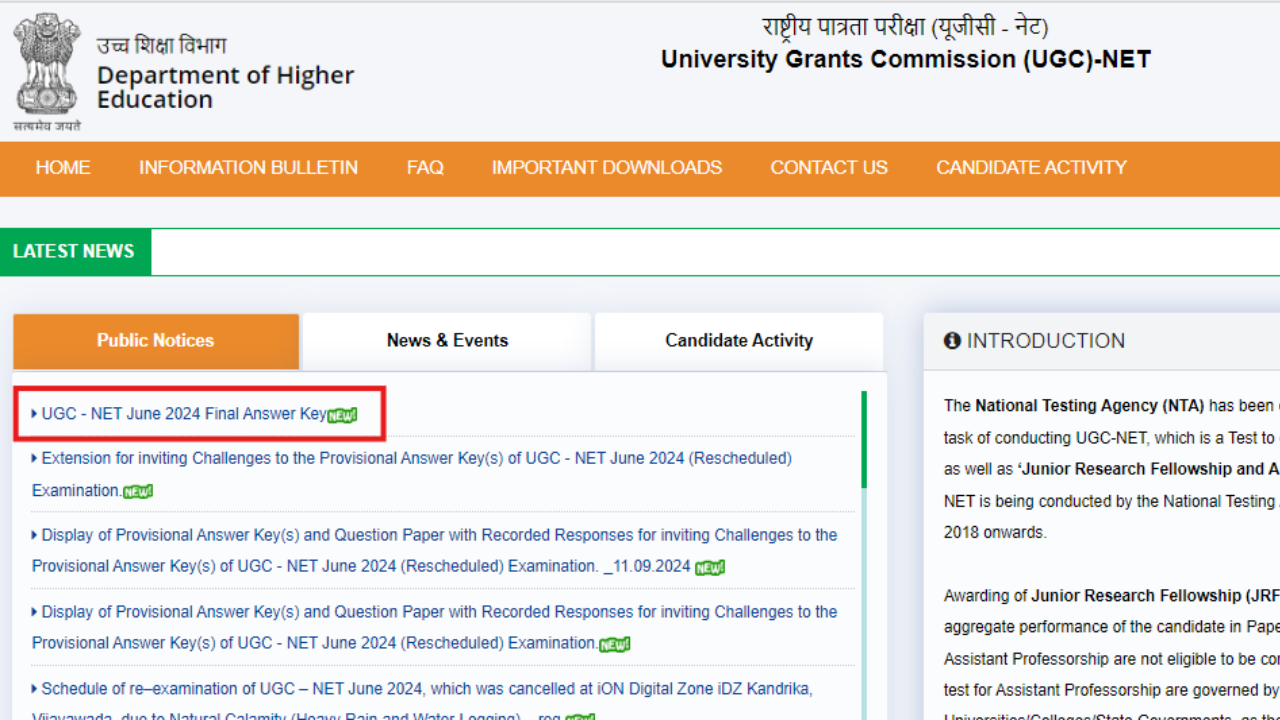Switch to the Candidate Activity tab
Image resolution: width=1280 pixels, height=720 pixels.
739,340
